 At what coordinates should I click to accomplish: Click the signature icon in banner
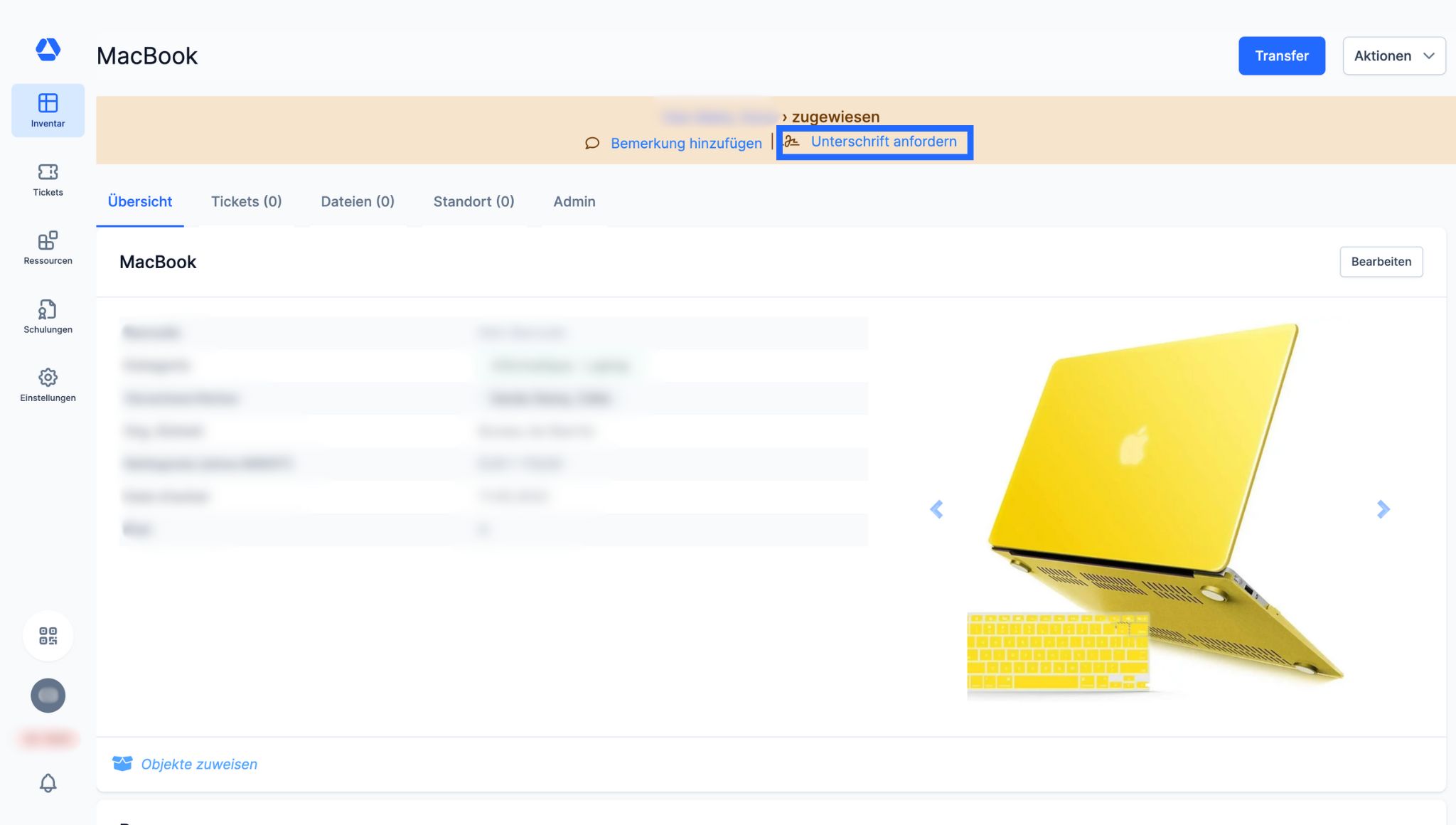(792, 142)
